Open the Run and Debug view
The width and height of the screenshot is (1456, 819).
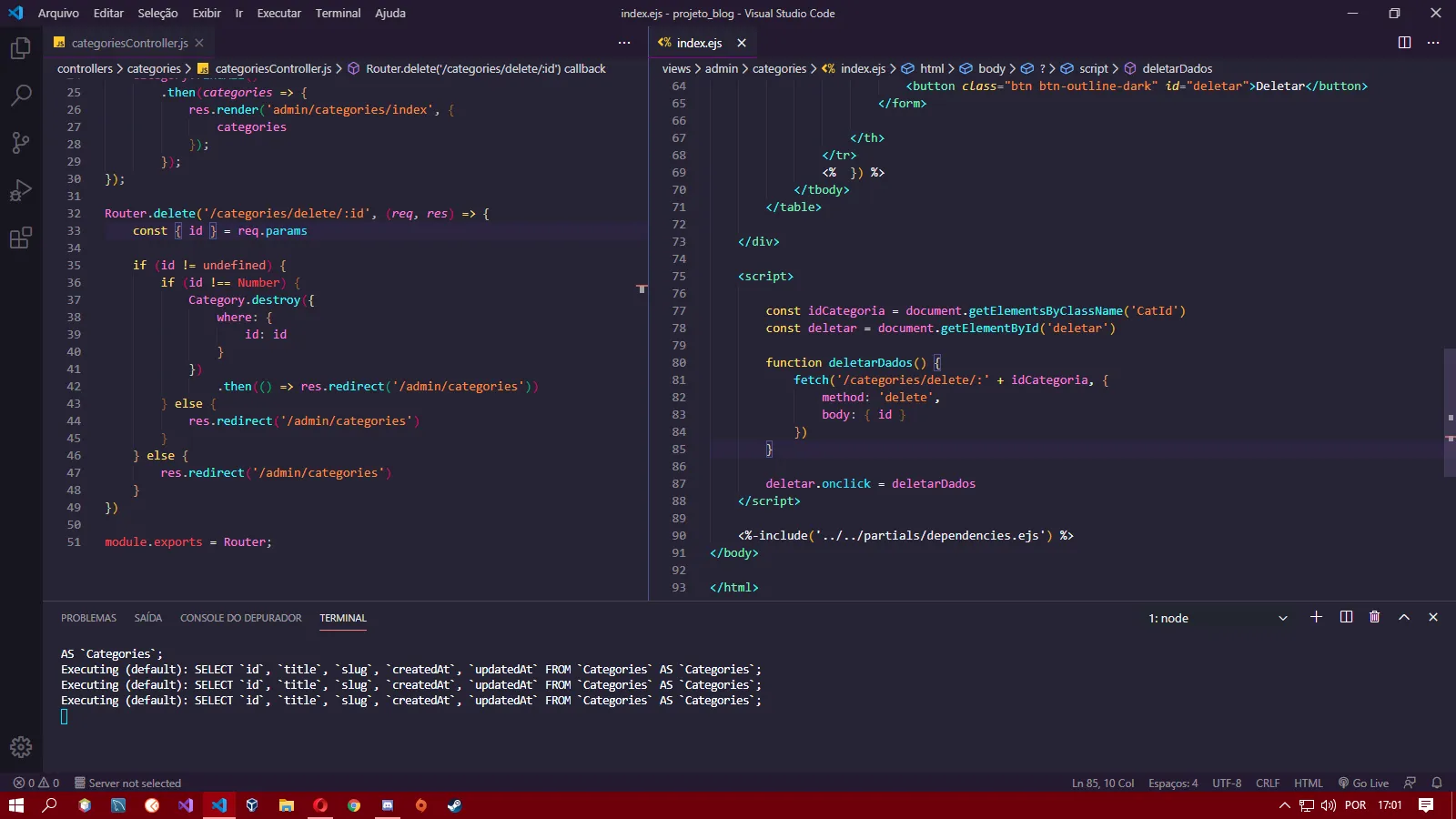pos(21,190)
